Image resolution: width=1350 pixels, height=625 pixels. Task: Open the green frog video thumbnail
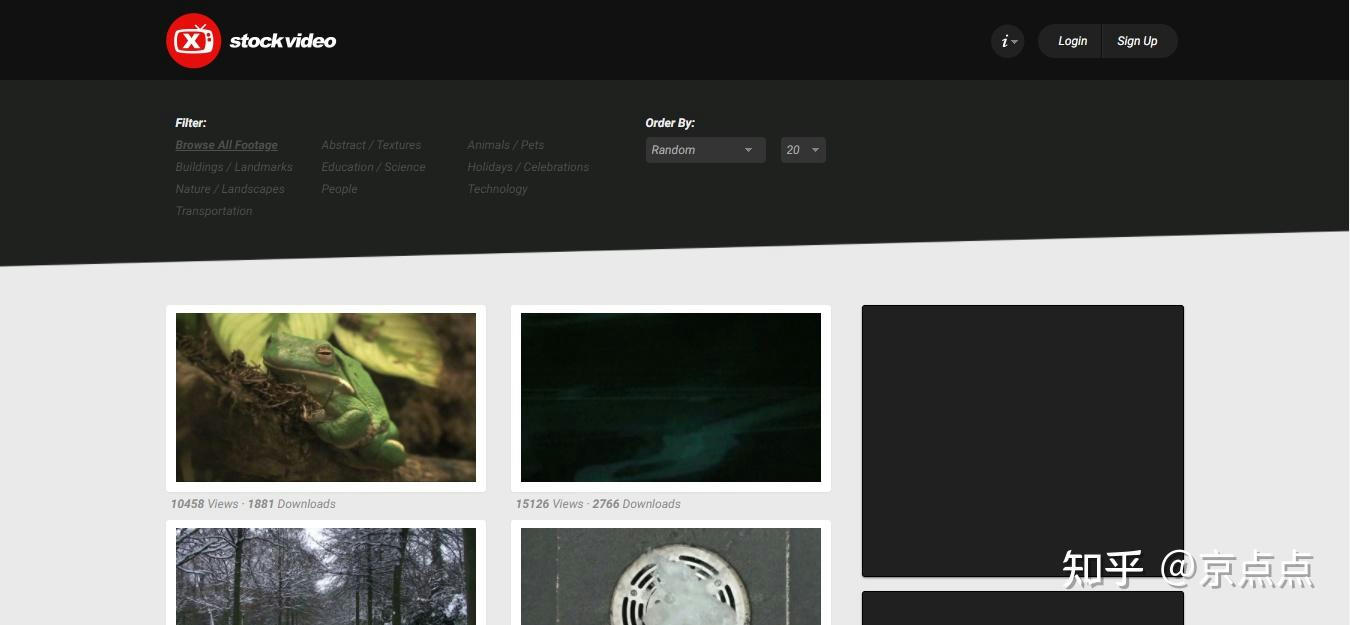pos(326,397)
